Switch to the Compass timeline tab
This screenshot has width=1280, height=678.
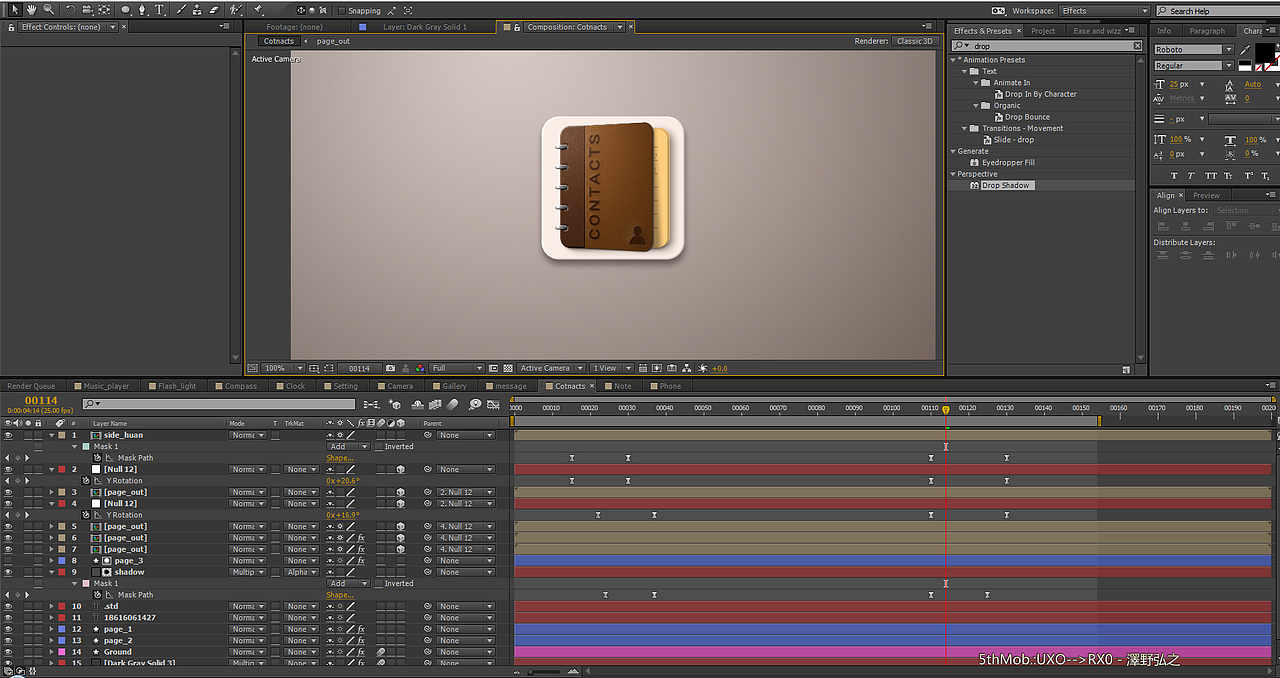(239, 386)
